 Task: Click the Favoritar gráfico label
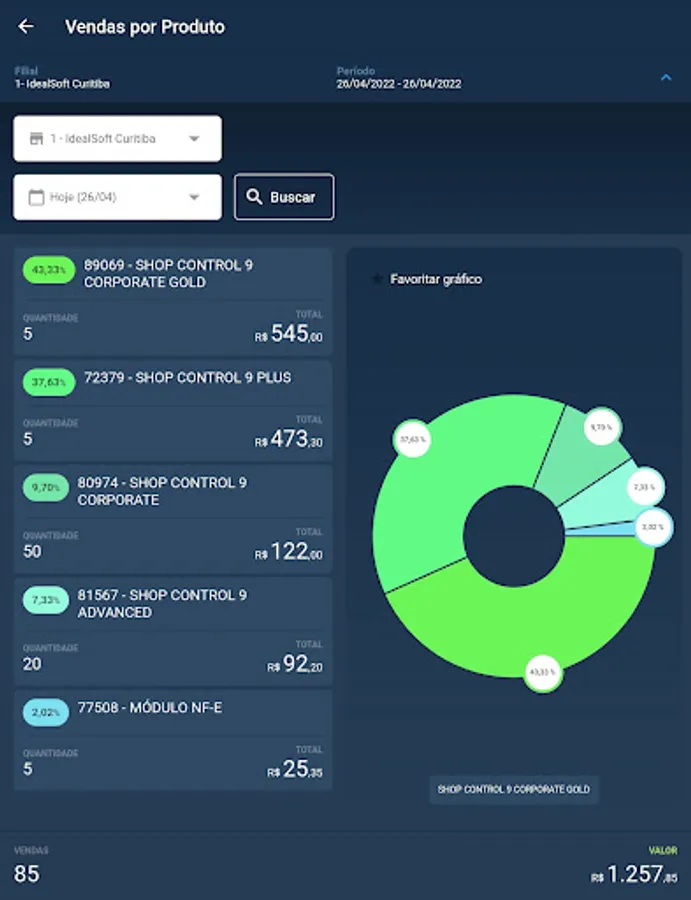tap(436, 279)
